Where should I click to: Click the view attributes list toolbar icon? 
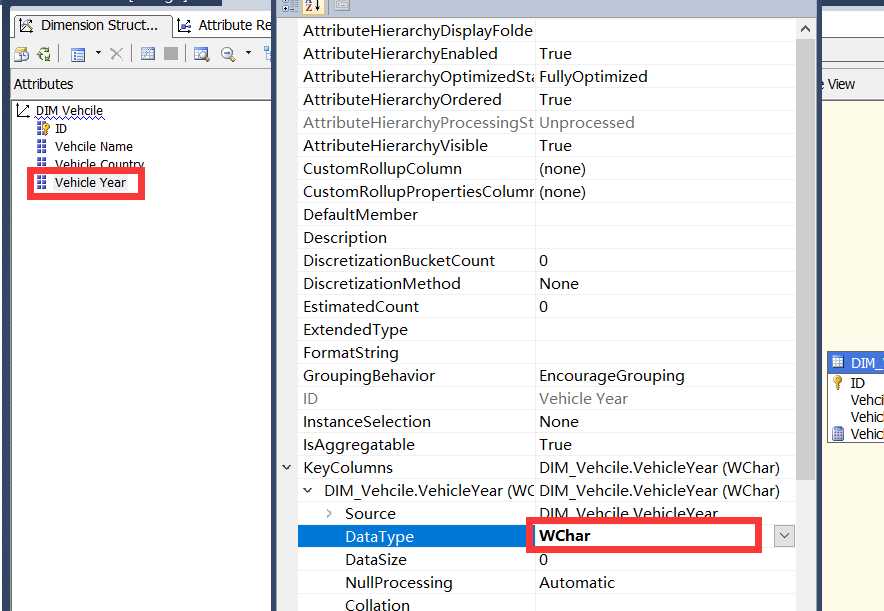[x=78, y=54]
